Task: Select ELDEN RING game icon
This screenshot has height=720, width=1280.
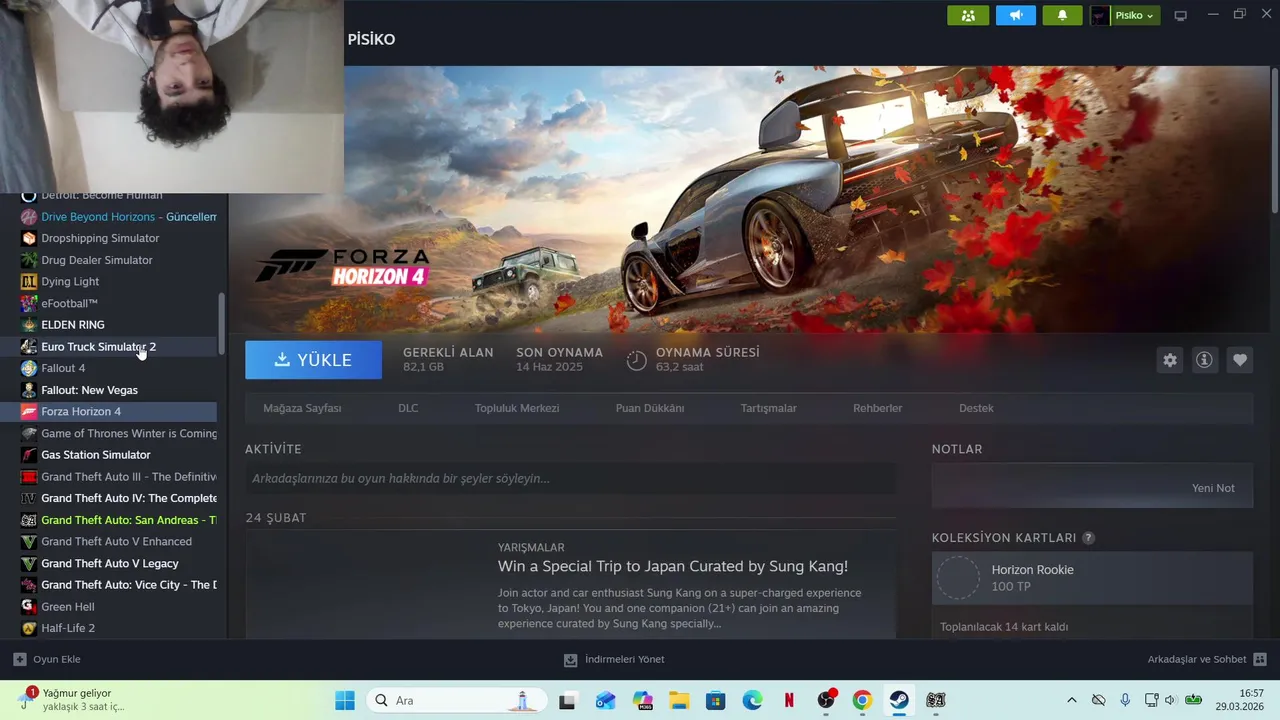Action: [x=29, y=325]
